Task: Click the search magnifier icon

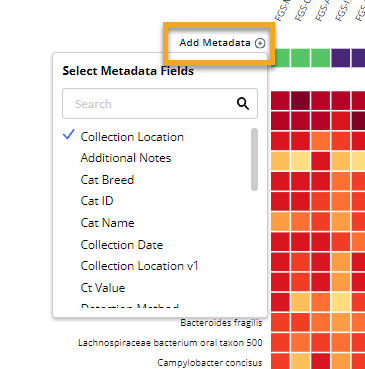Action: pos(243,104)
